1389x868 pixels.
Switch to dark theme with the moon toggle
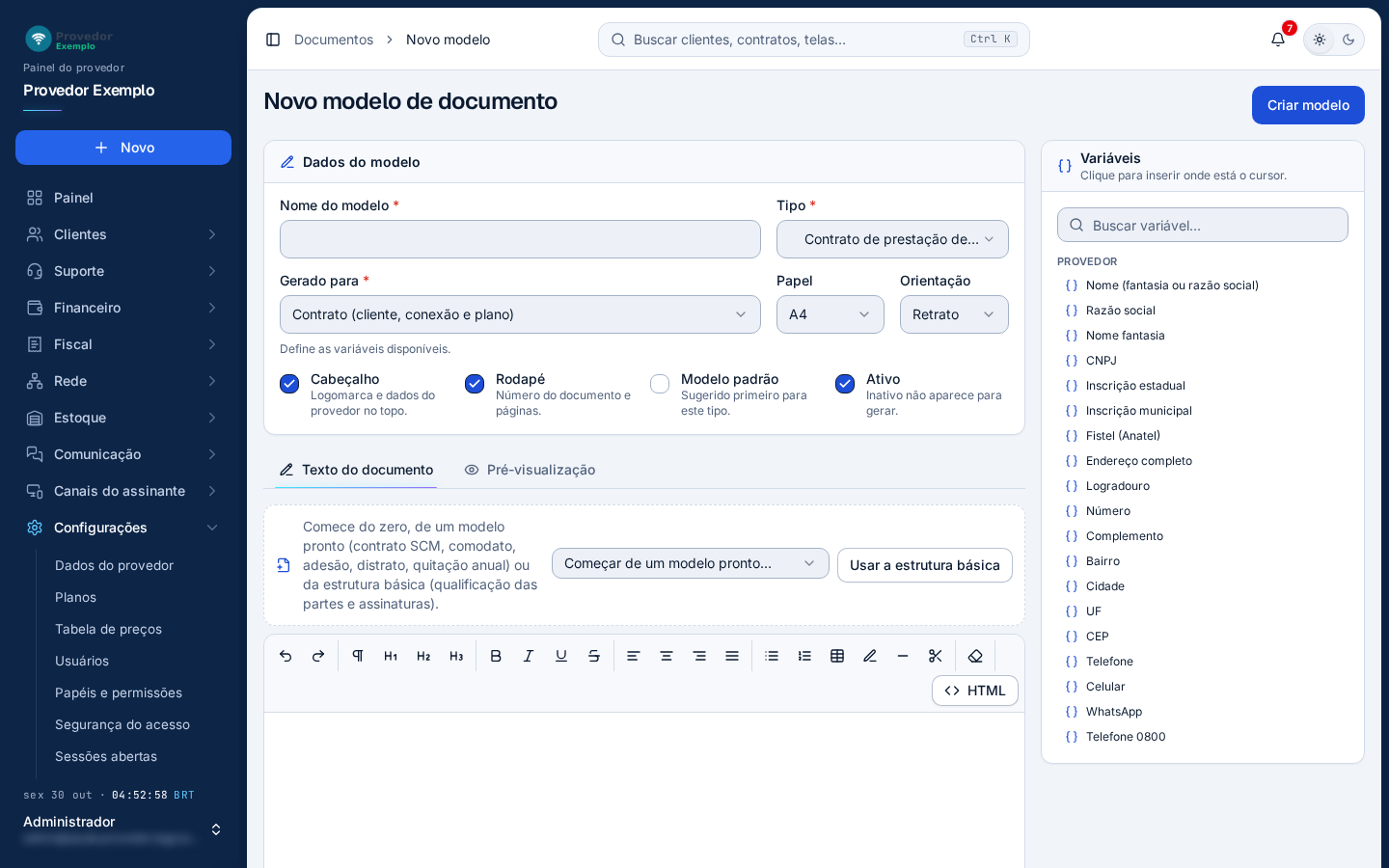pyautogui.click(x=1348, y=40)
